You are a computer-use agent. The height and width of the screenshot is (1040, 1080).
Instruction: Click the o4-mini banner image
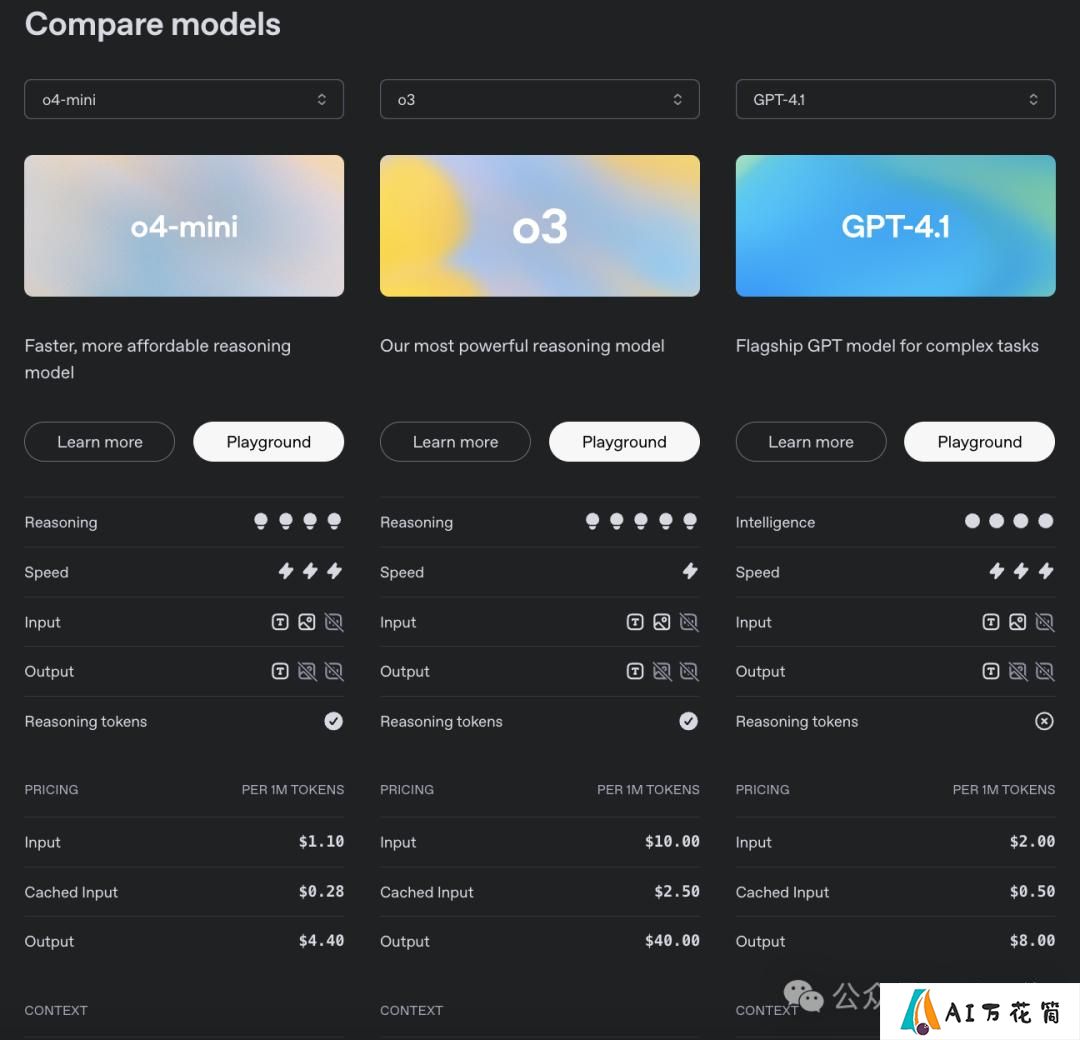184,226
